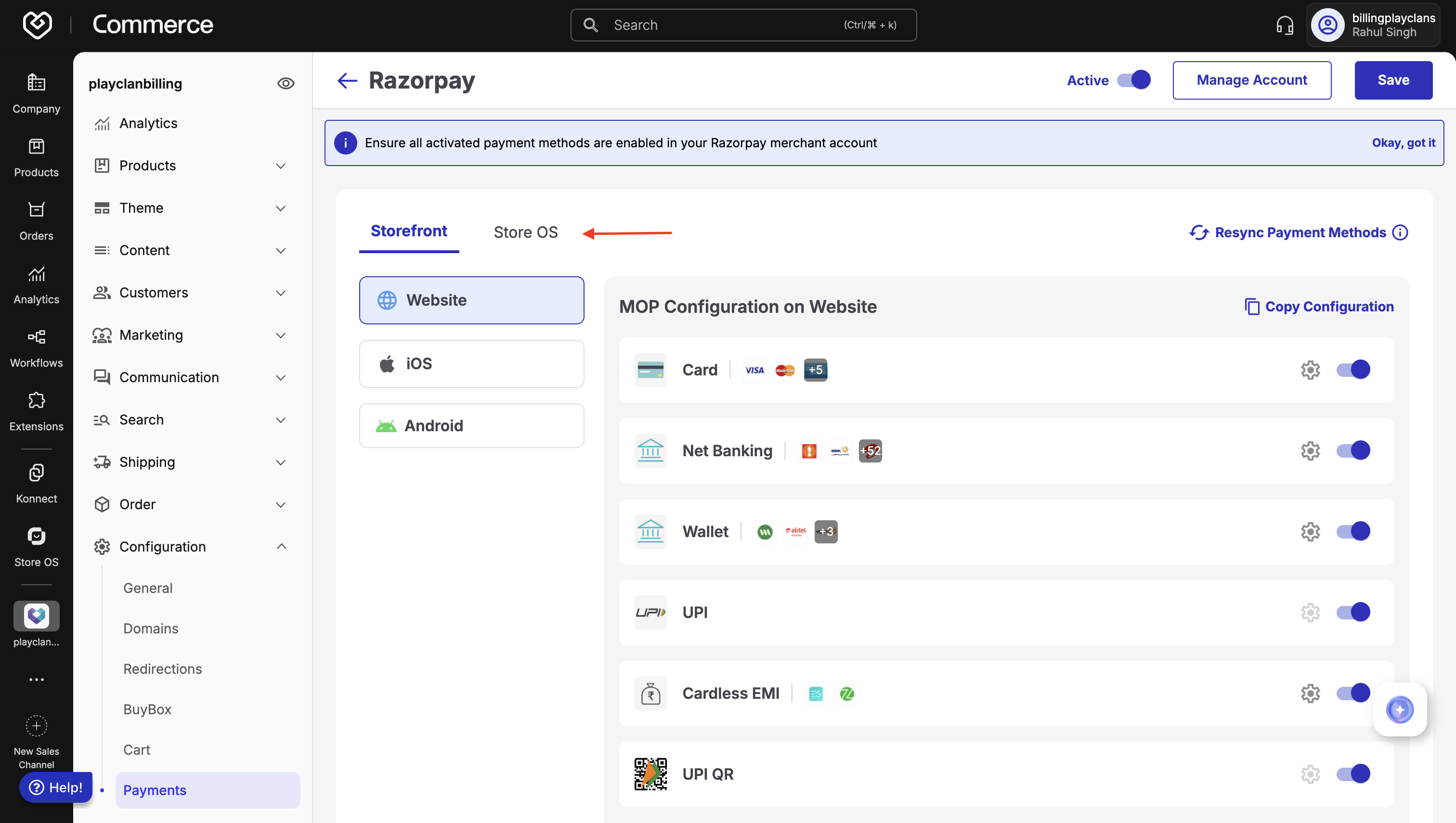1456x823 pixels.
Task: Select the iOS platform tab
Action: tap(471, 363)
